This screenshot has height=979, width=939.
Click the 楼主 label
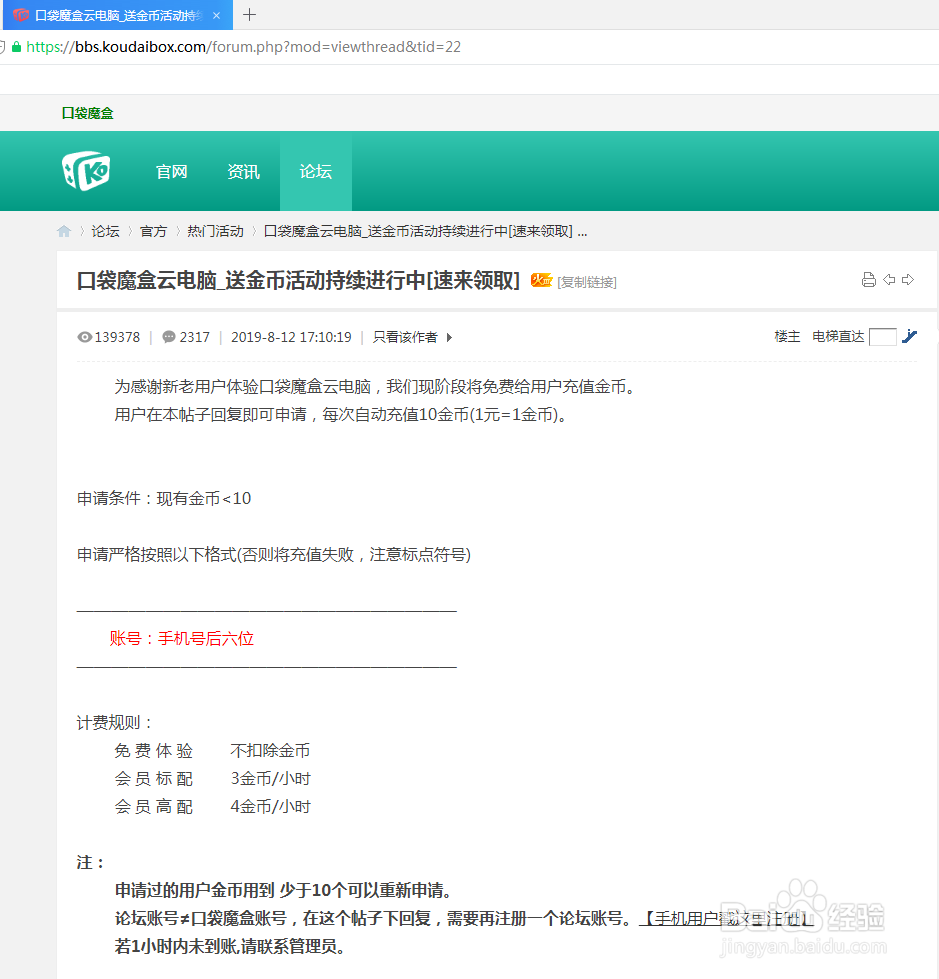point(787,337)
